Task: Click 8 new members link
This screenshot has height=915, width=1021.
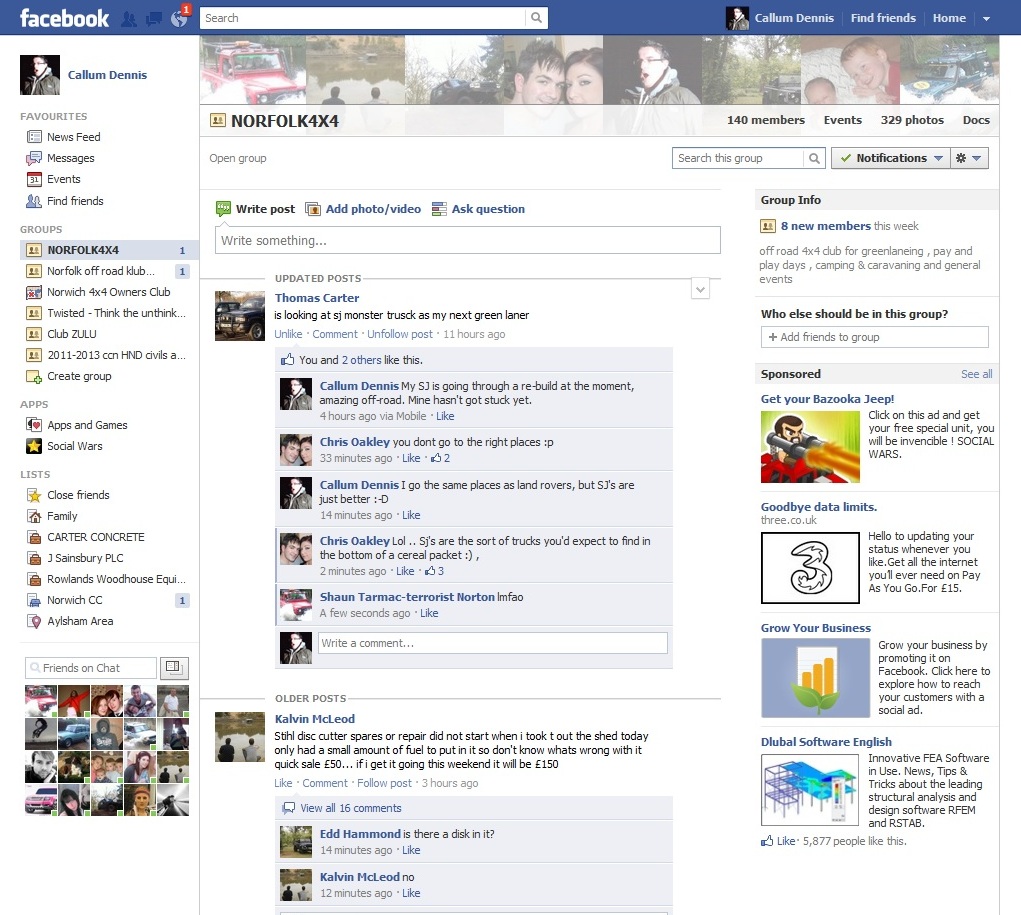Action: [x=826, y=226]
